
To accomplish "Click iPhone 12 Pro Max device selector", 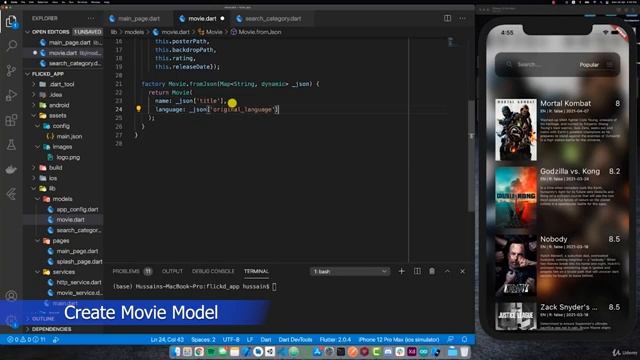I will [399, 340].
